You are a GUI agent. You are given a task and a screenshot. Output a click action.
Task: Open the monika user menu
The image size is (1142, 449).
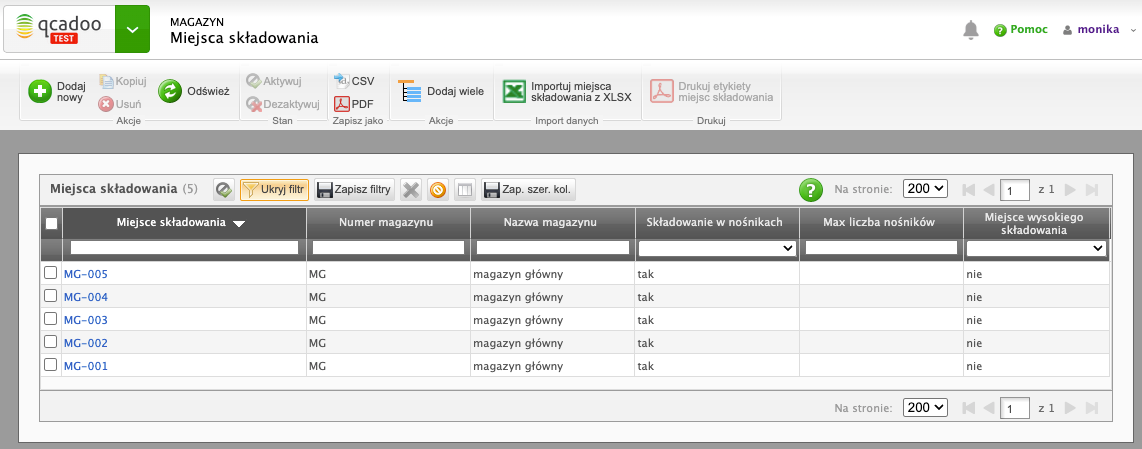coord(1097,30)
